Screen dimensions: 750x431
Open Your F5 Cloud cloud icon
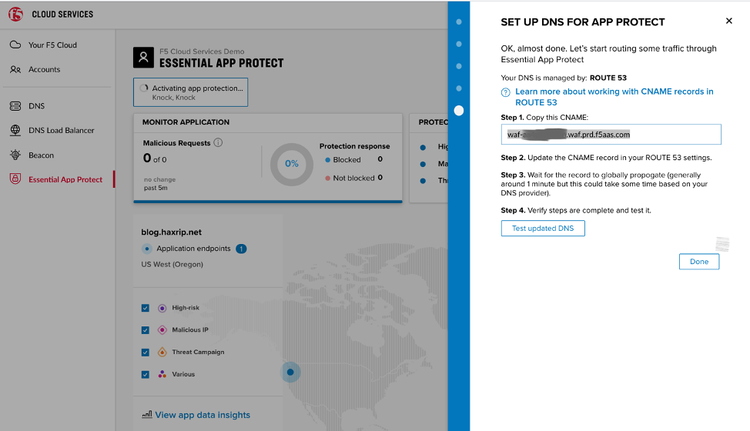point(15,44)
